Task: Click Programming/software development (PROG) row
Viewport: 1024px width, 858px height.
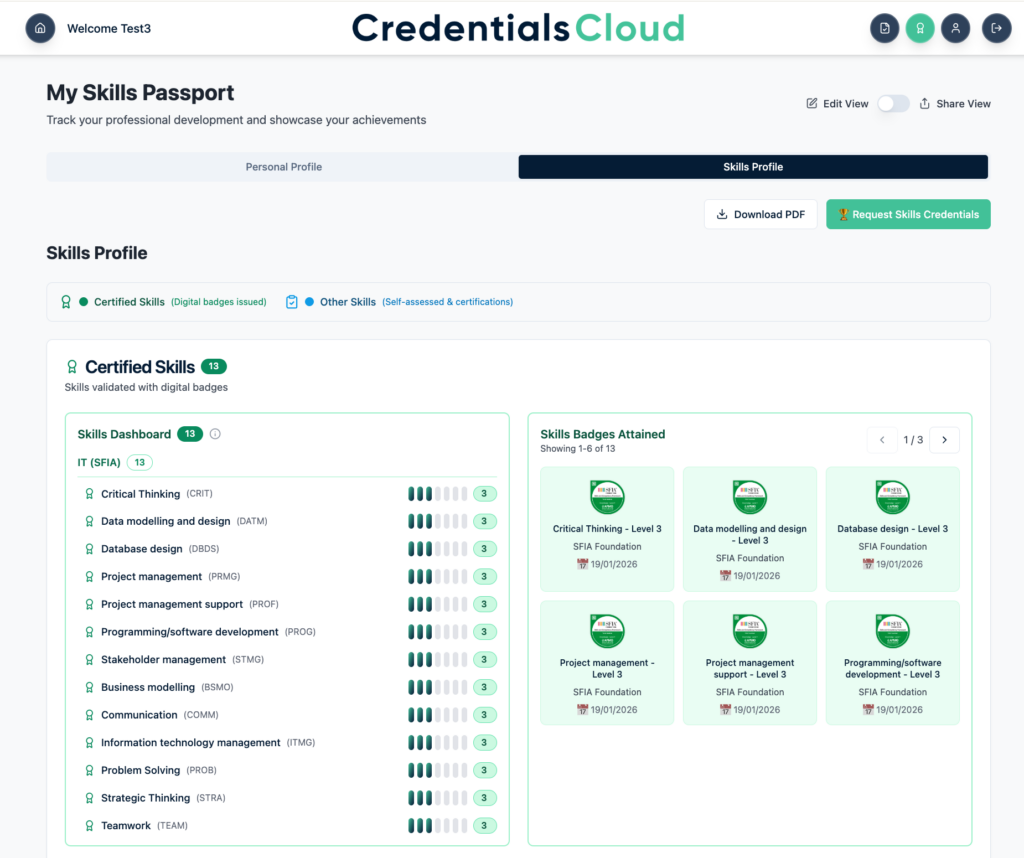Action: pyautogui.click(x=287, y=631)
